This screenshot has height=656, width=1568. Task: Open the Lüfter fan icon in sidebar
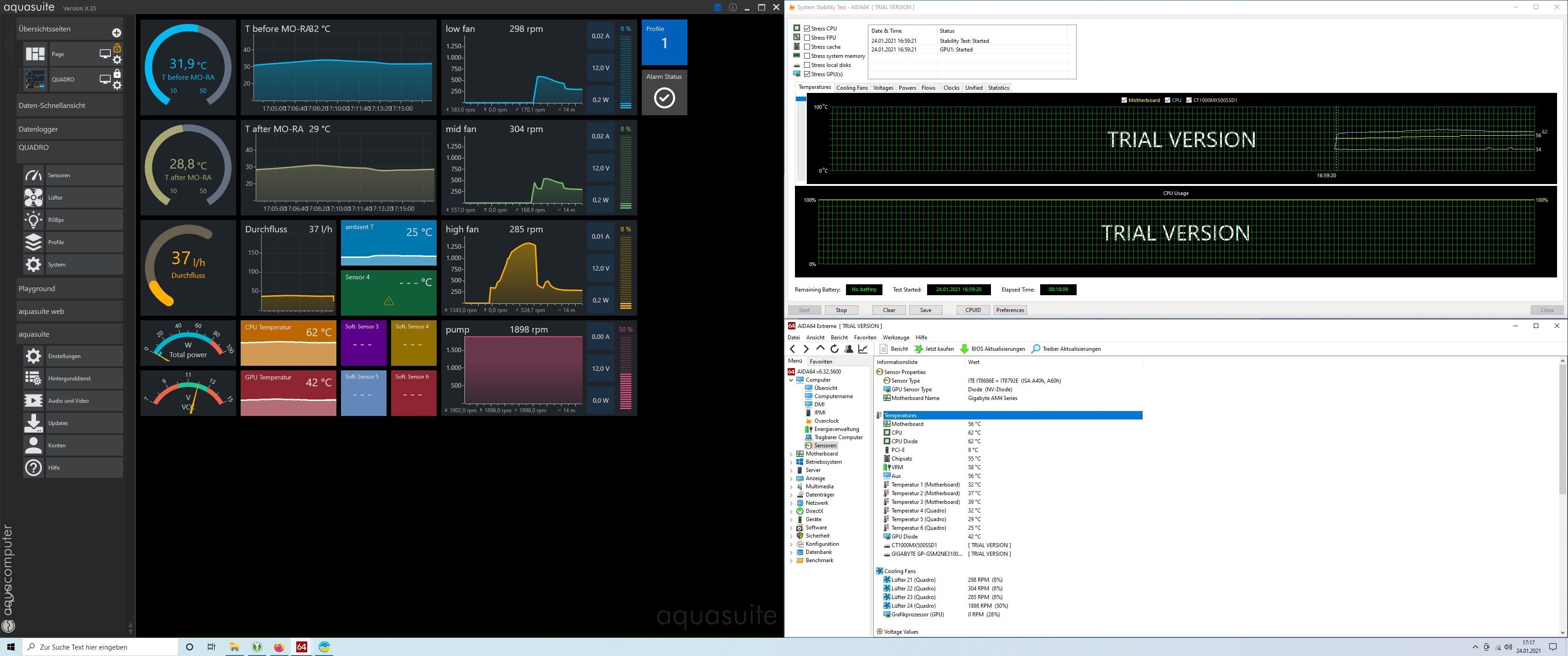pyautogui.click(x=33, y=198)
